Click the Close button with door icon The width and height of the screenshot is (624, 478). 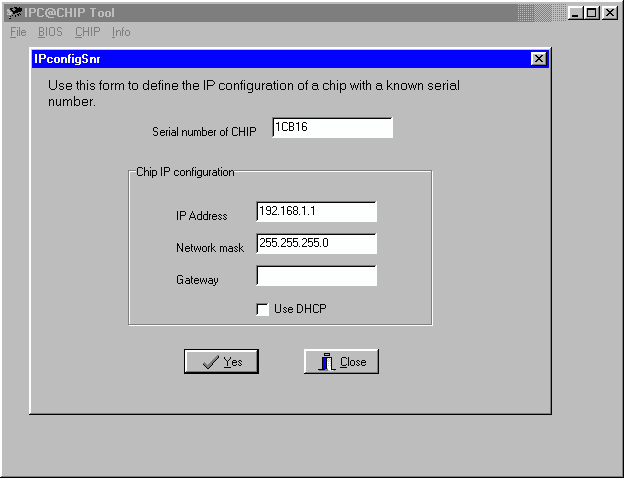(341, 361)
